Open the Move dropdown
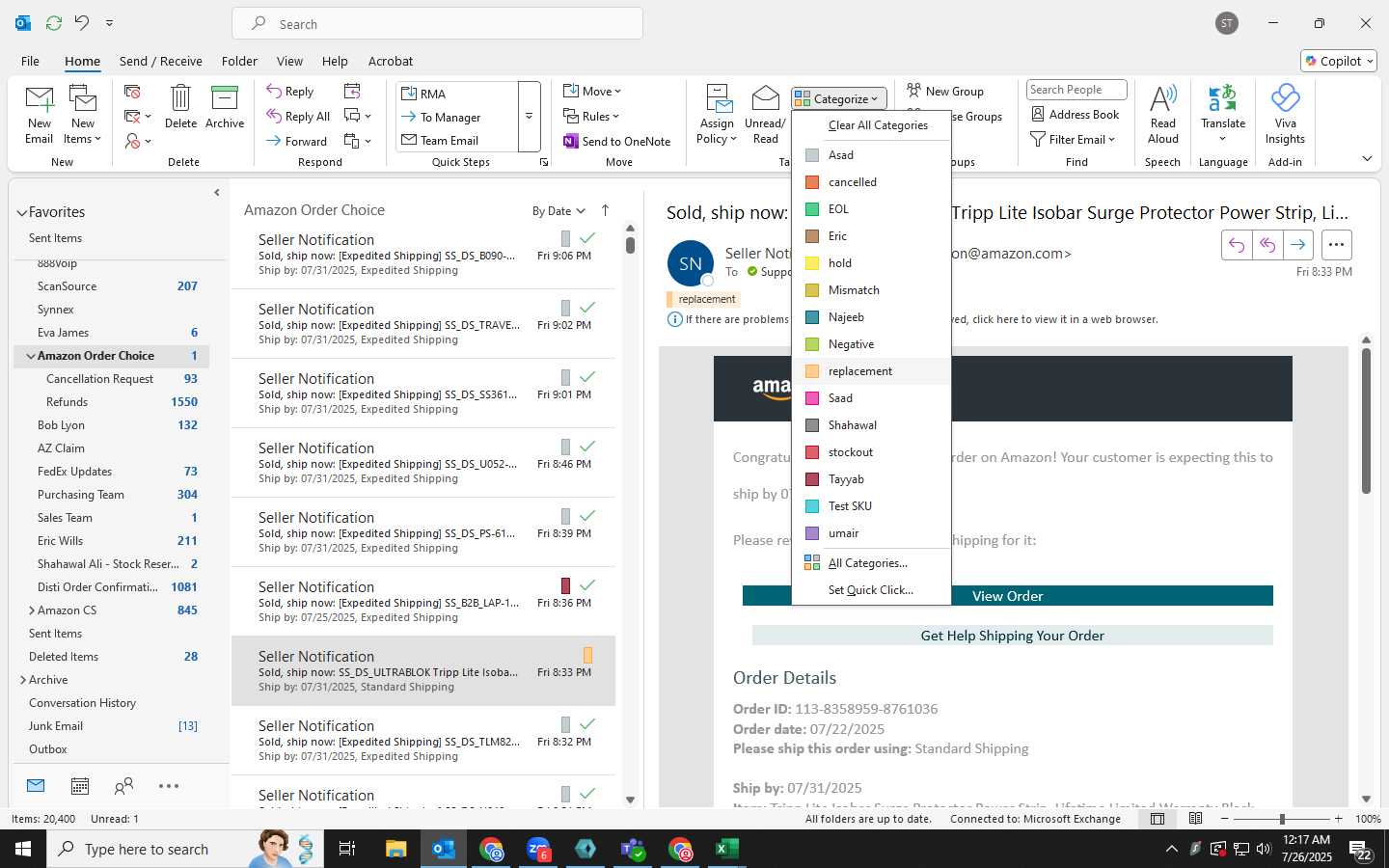Image resolution: width=1389 pixels, height=868 pixels. coord(592,92)
